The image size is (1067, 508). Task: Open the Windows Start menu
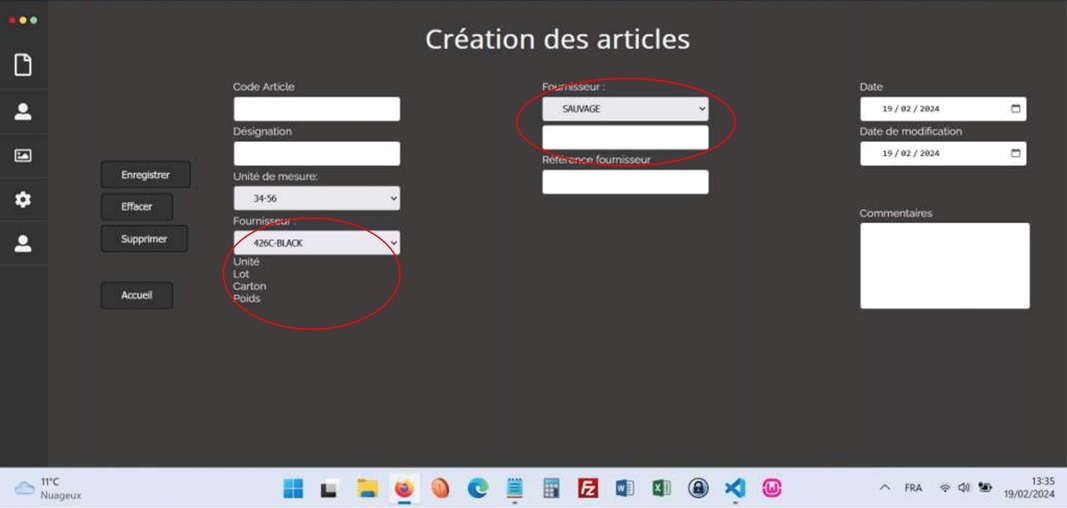tap(293, 488)
